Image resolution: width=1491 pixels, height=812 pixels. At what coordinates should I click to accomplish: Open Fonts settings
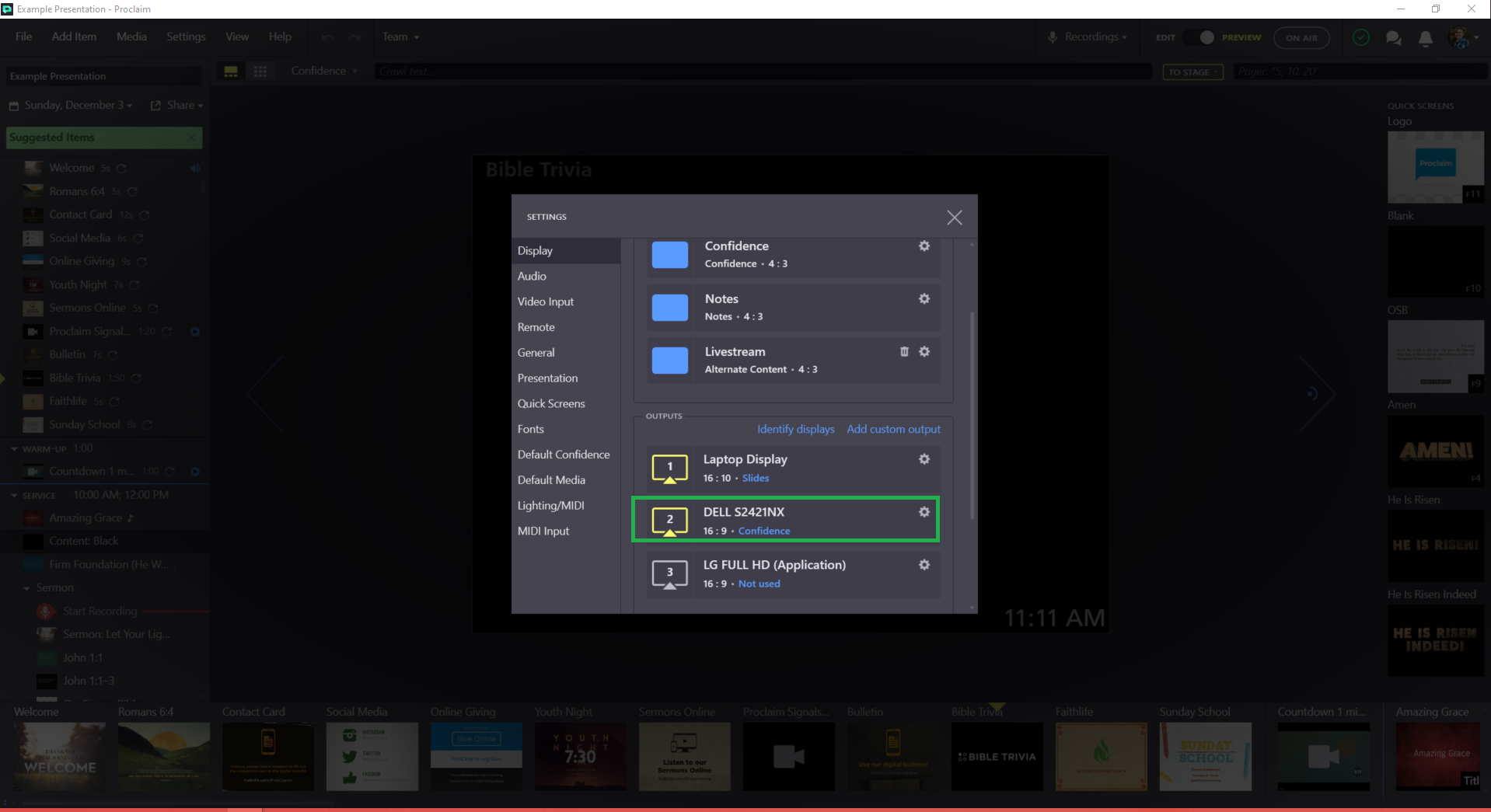(x=566, y=429)
